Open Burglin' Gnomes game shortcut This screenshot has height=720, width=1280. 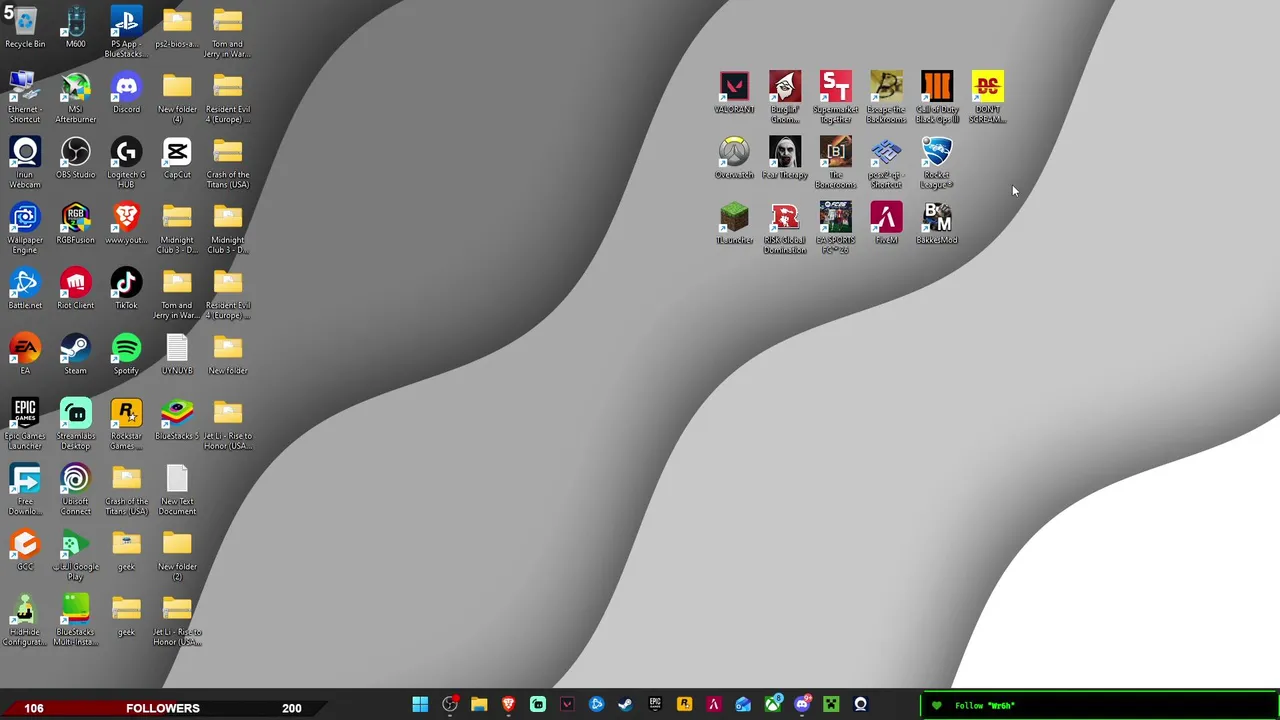coord(785,97)
